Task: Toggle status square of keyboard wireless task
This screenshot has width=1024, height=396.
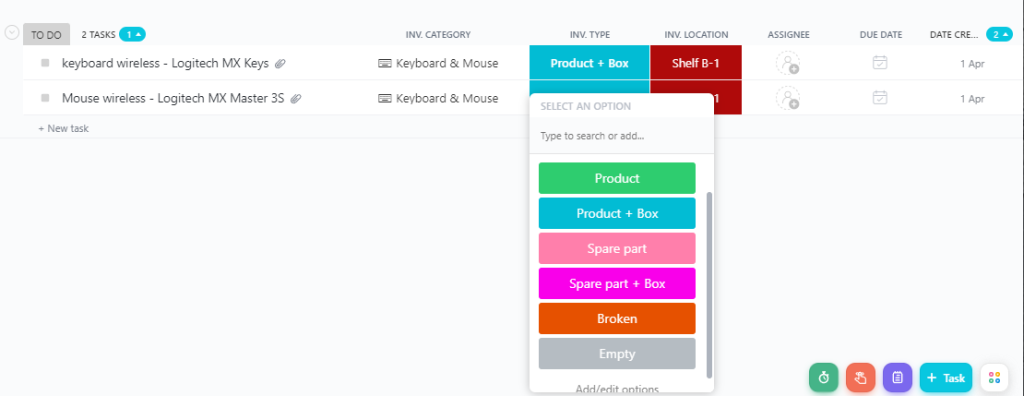Action: click(45, 63)
